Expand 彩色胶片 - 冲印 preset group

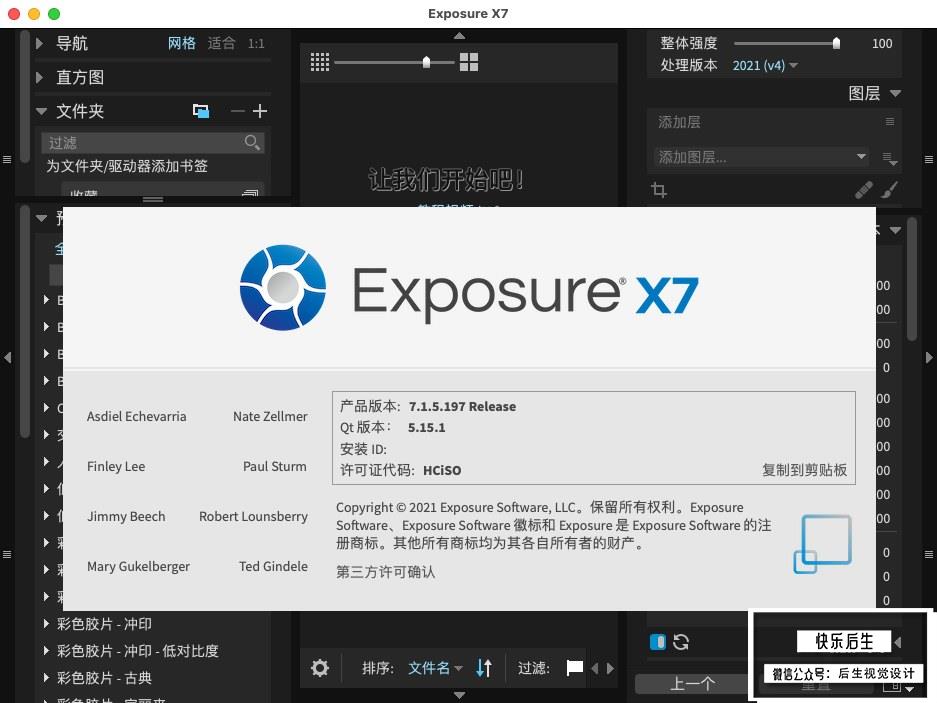tap(46, 623)
